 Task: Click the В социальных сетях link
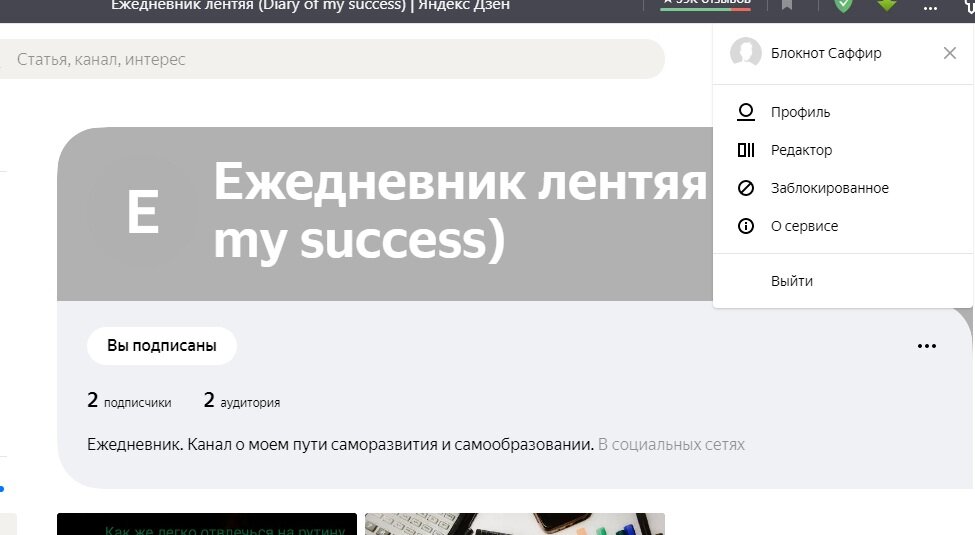click(x=671, y=444)
